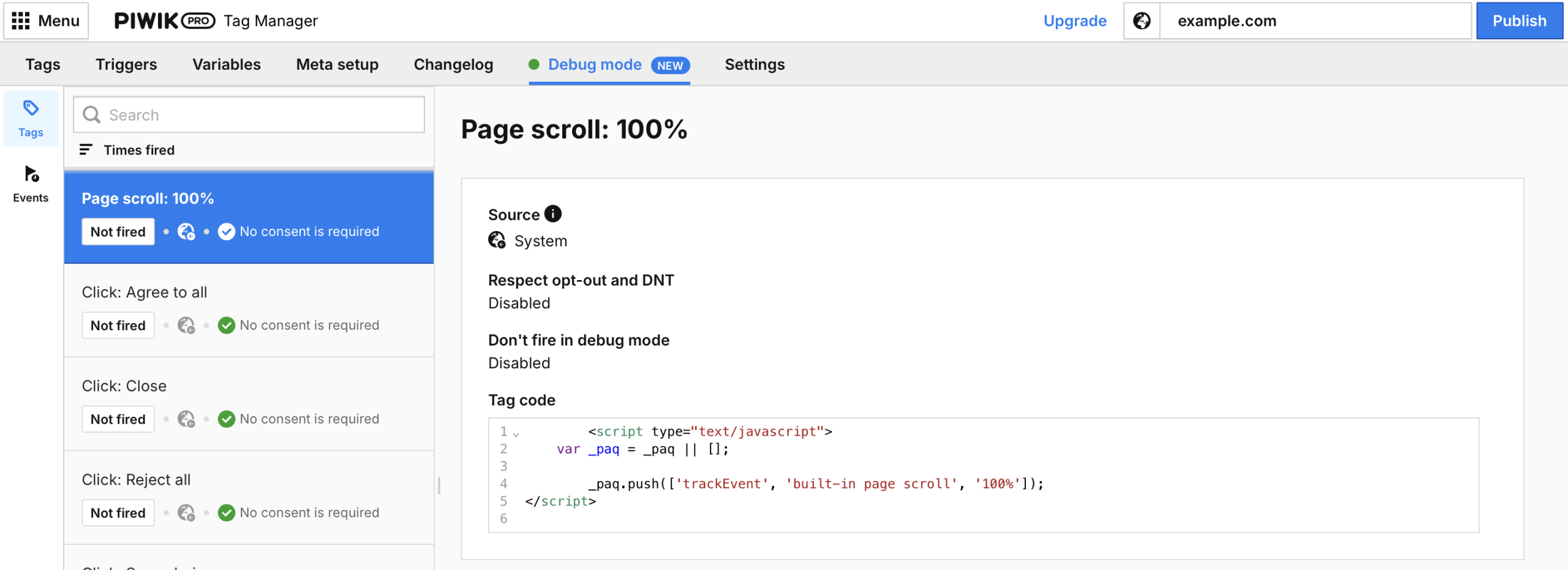Click the System source globe icon
Image resolution: width=1568 pixels, height=570 pixels.
497,240
